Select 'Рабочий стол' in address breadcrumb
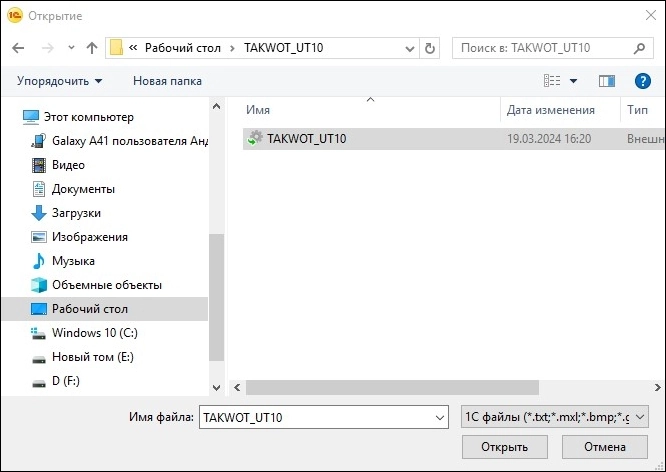The image size is (666, 472). tap(183, 48)
